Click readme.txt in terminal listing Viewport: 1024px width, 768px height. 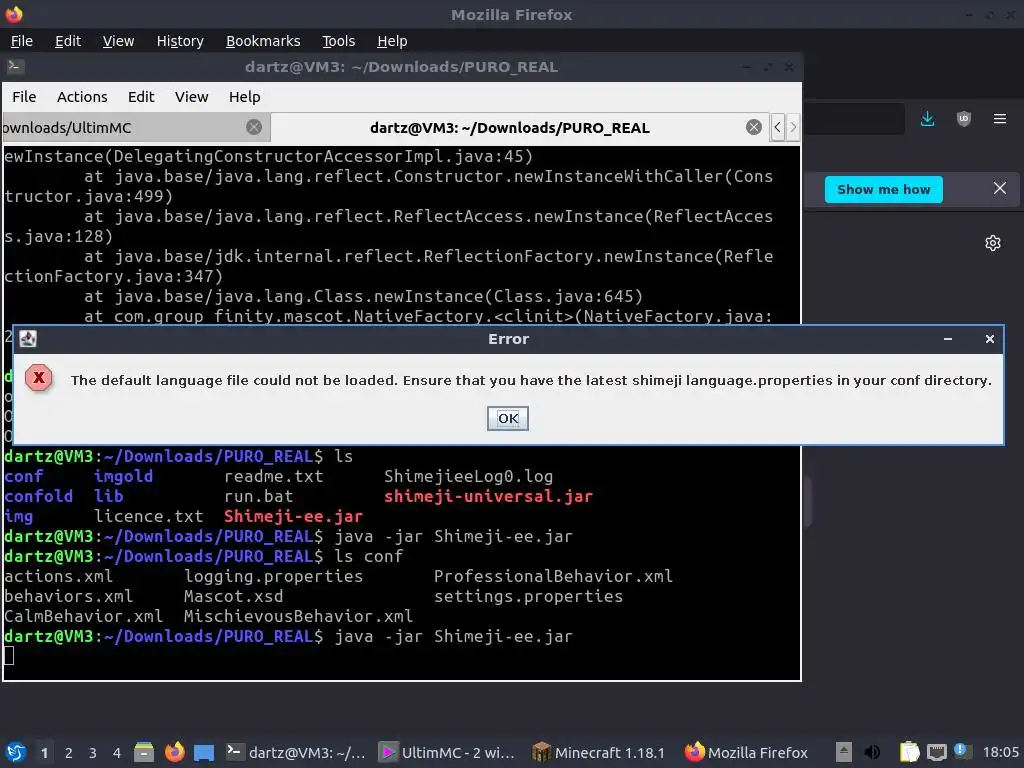point(273,476)
